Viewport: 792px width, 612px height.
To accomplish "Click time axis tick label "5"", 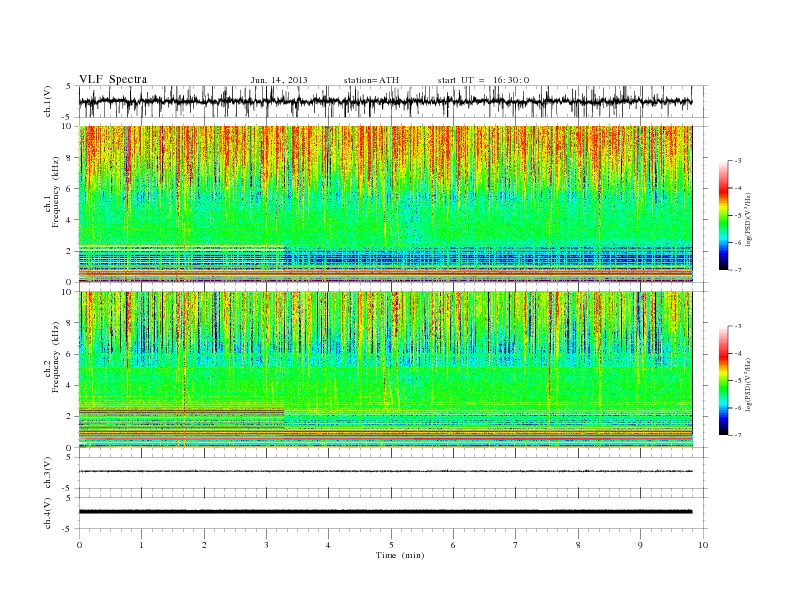I will pyautogui.click(x=391, y=545).
